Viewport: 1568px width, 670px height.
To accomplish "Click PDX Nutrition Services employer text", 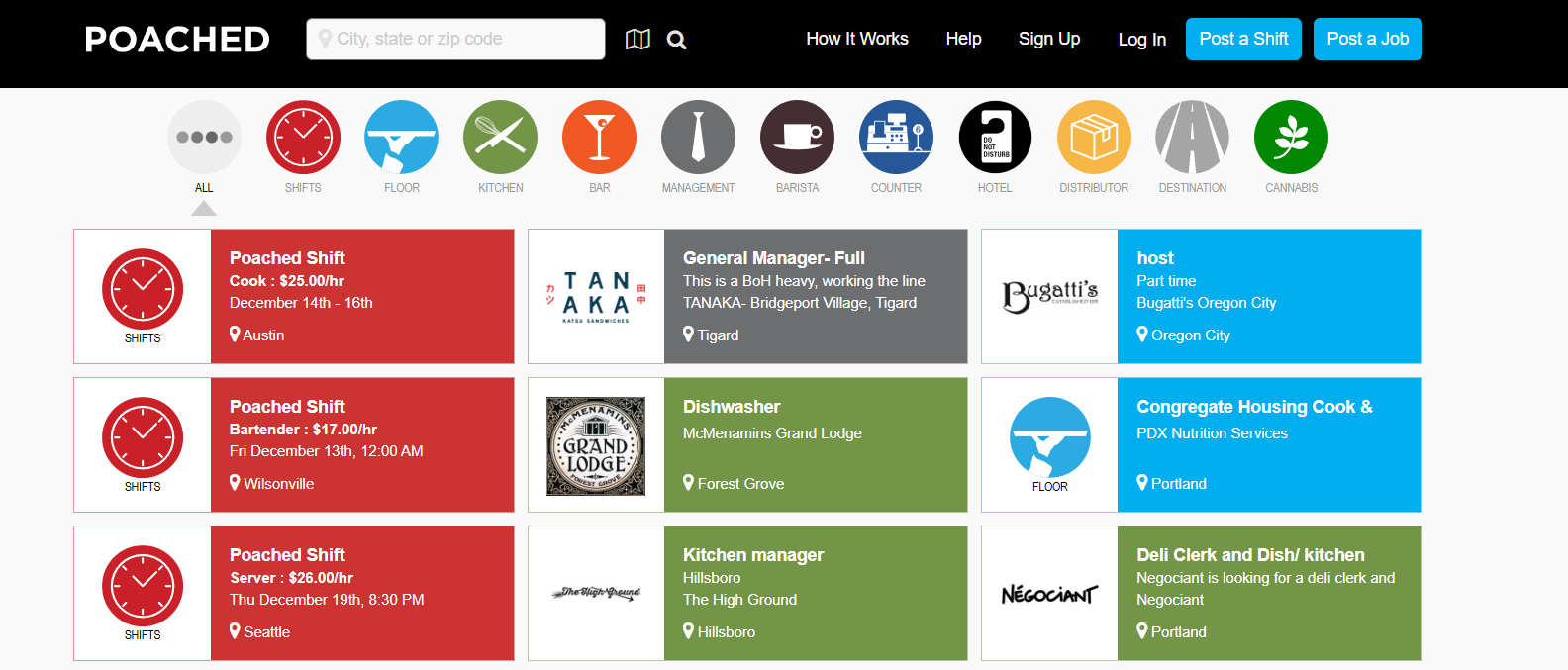I will (1212, 433).
